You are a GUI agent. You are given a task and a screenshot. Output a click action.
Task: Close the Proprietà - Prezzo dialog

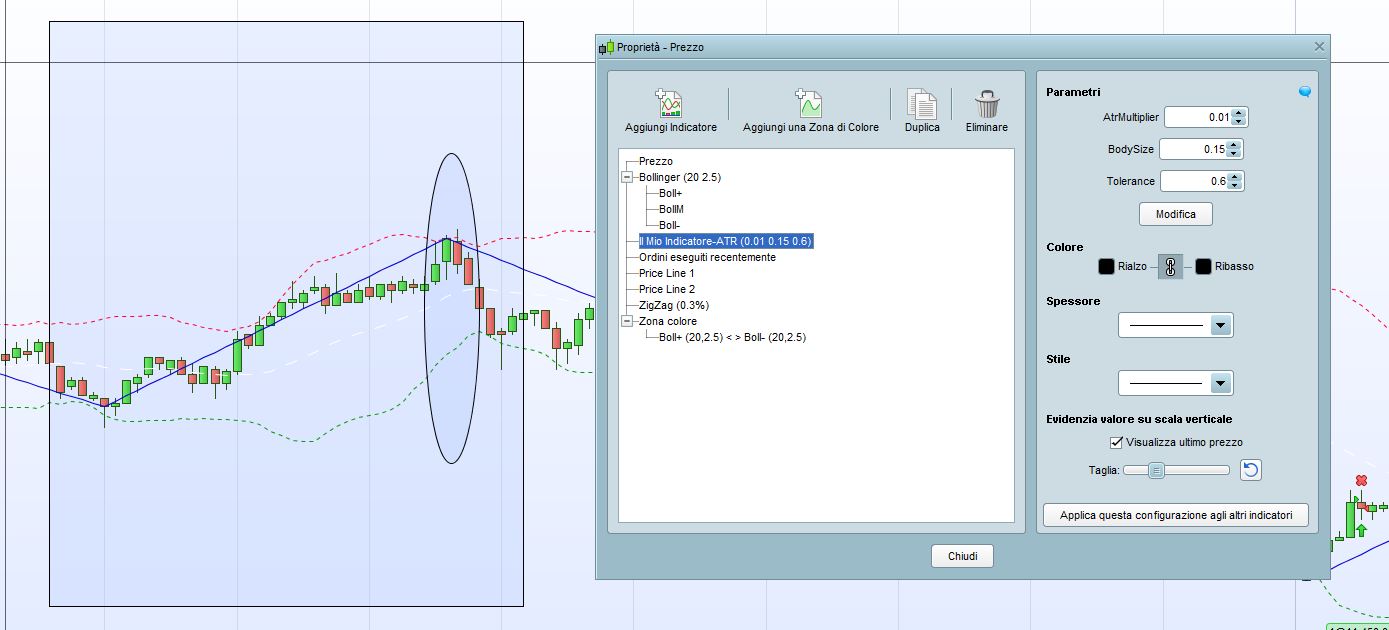tap(1319, 46)
